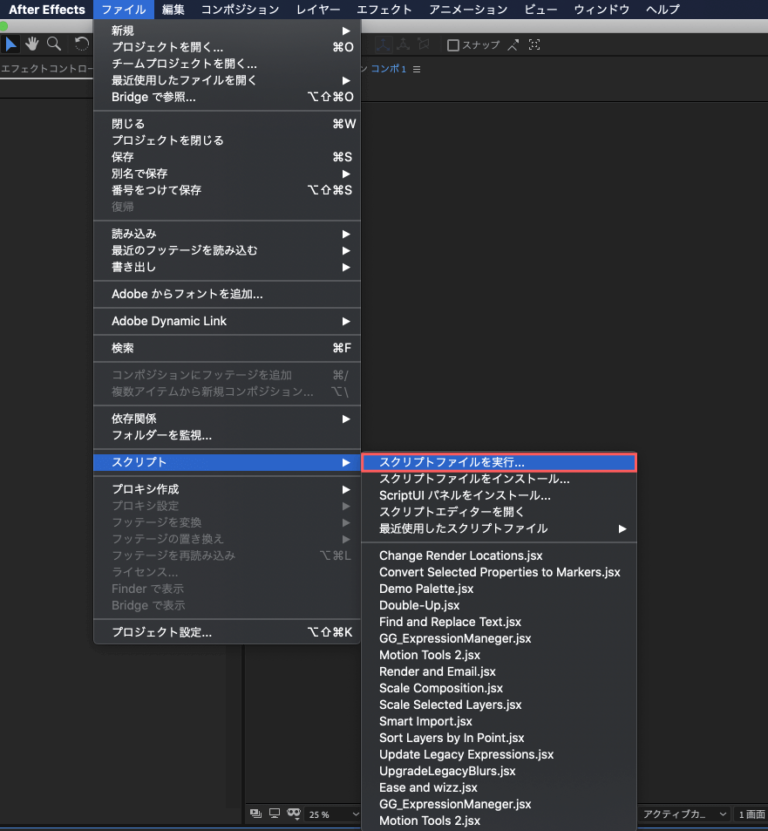The image size is (768, 831).
Task: Choose スクリプトファイルをインストール…
Action: 499,479
